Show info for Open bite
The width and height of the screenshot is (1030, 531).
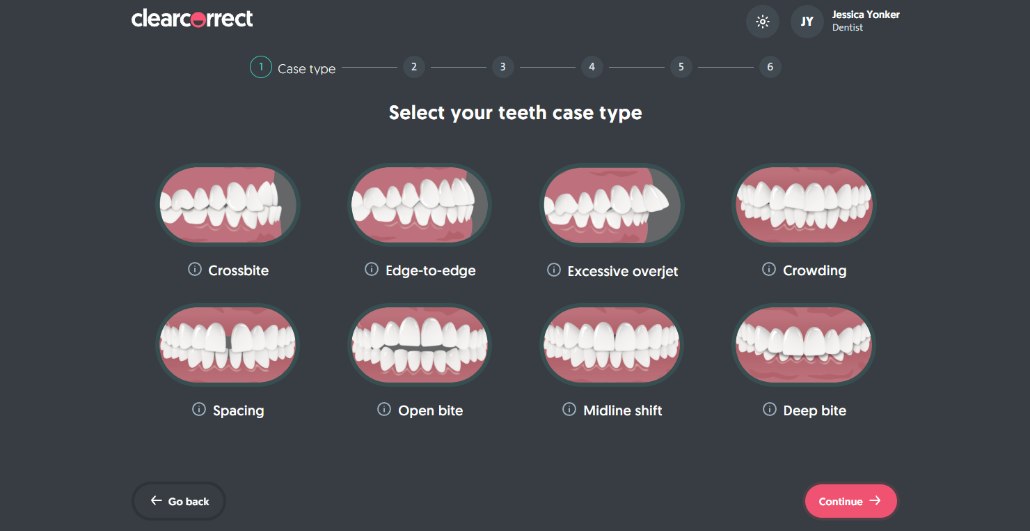click(x=384, y=410)
